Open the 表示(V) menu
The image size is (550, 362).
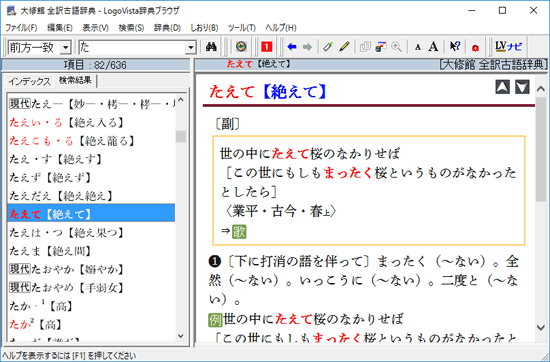[95, 28]
